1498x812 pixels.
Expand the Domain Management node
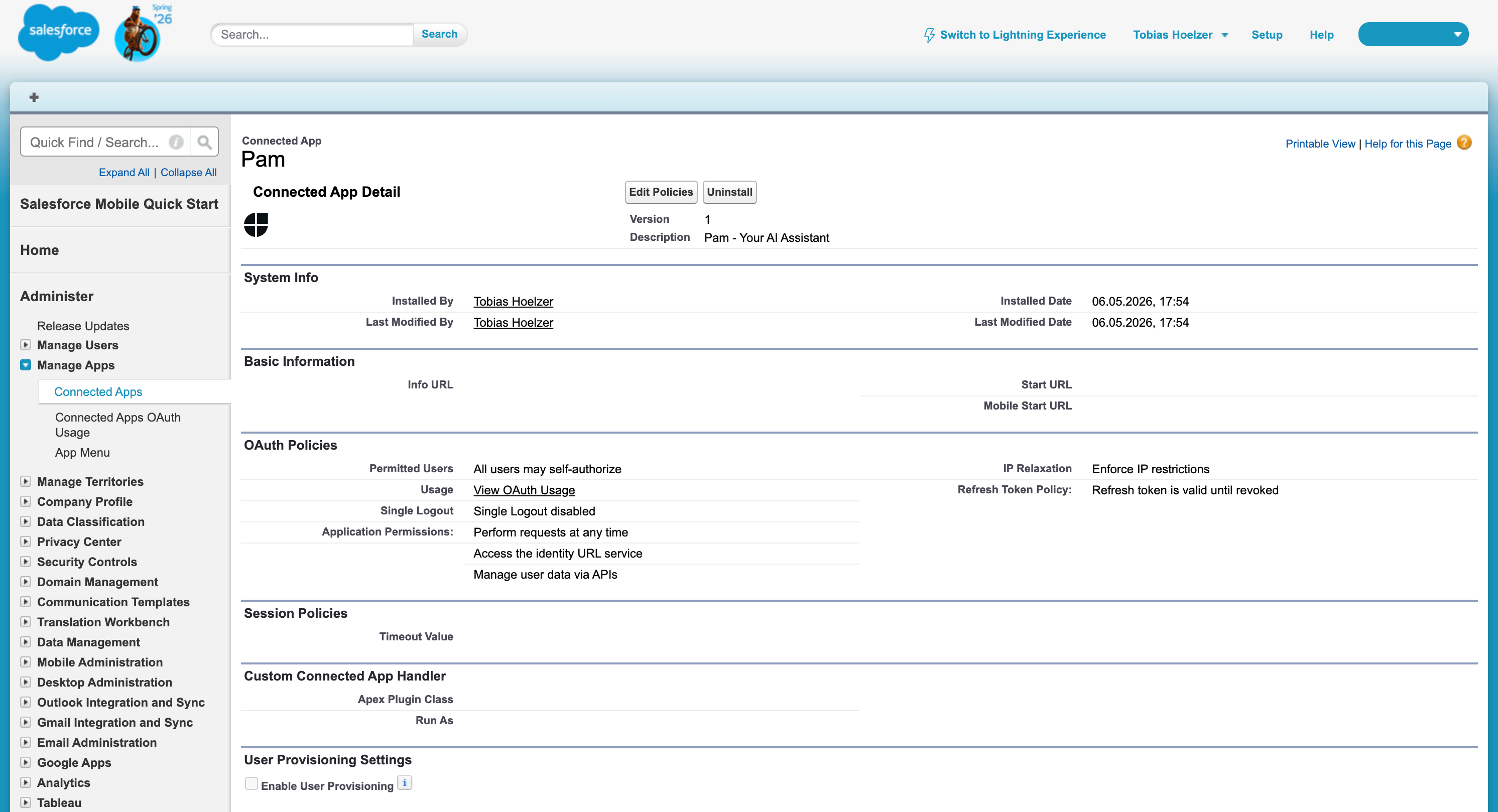[x=26, y=581]
